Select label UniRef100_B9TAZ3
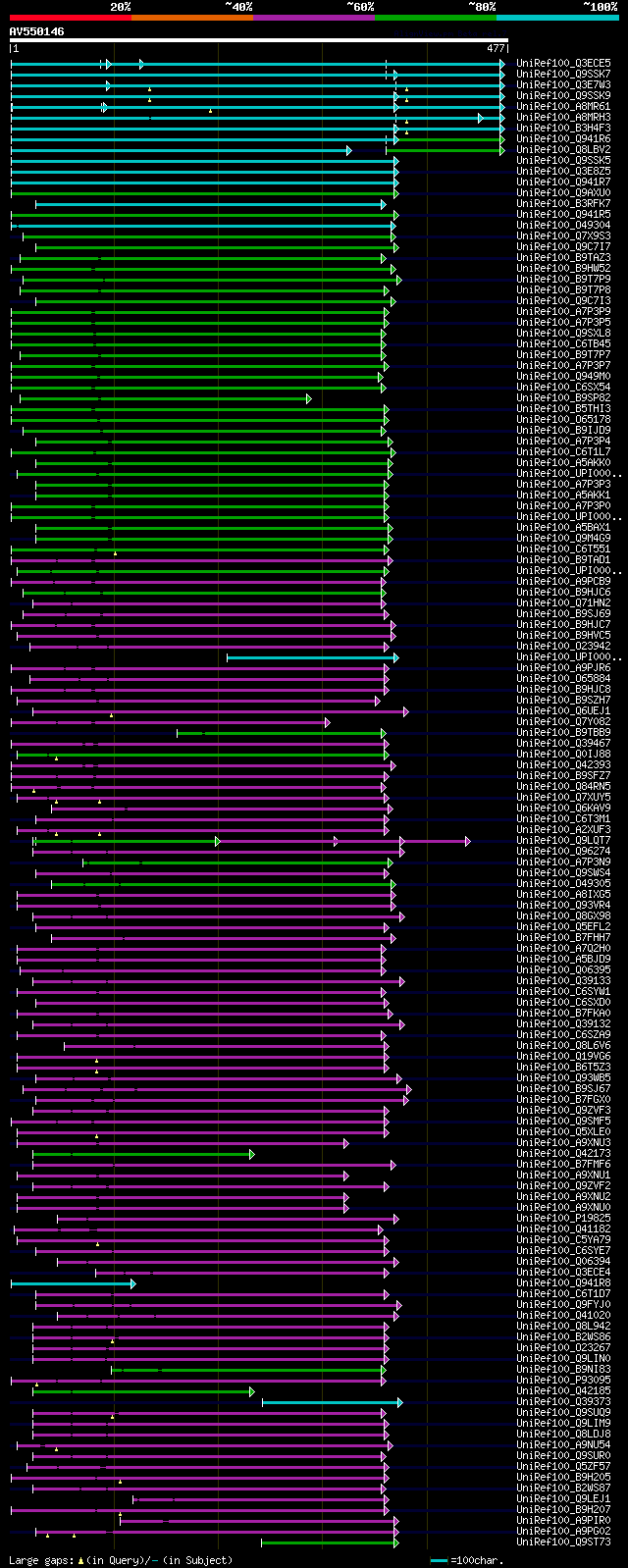The width and height of the screenshot is (628, 1568). pyautogui.click(x=563, y=257)
